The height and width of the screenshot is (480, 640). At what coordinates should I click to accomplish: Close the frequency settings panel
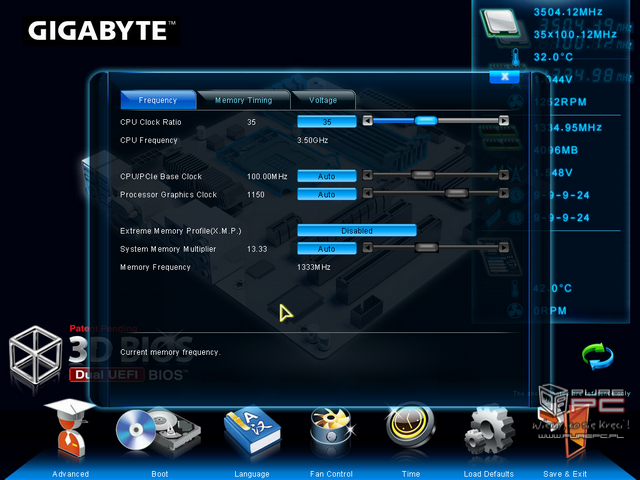click(x=505, y=75)
